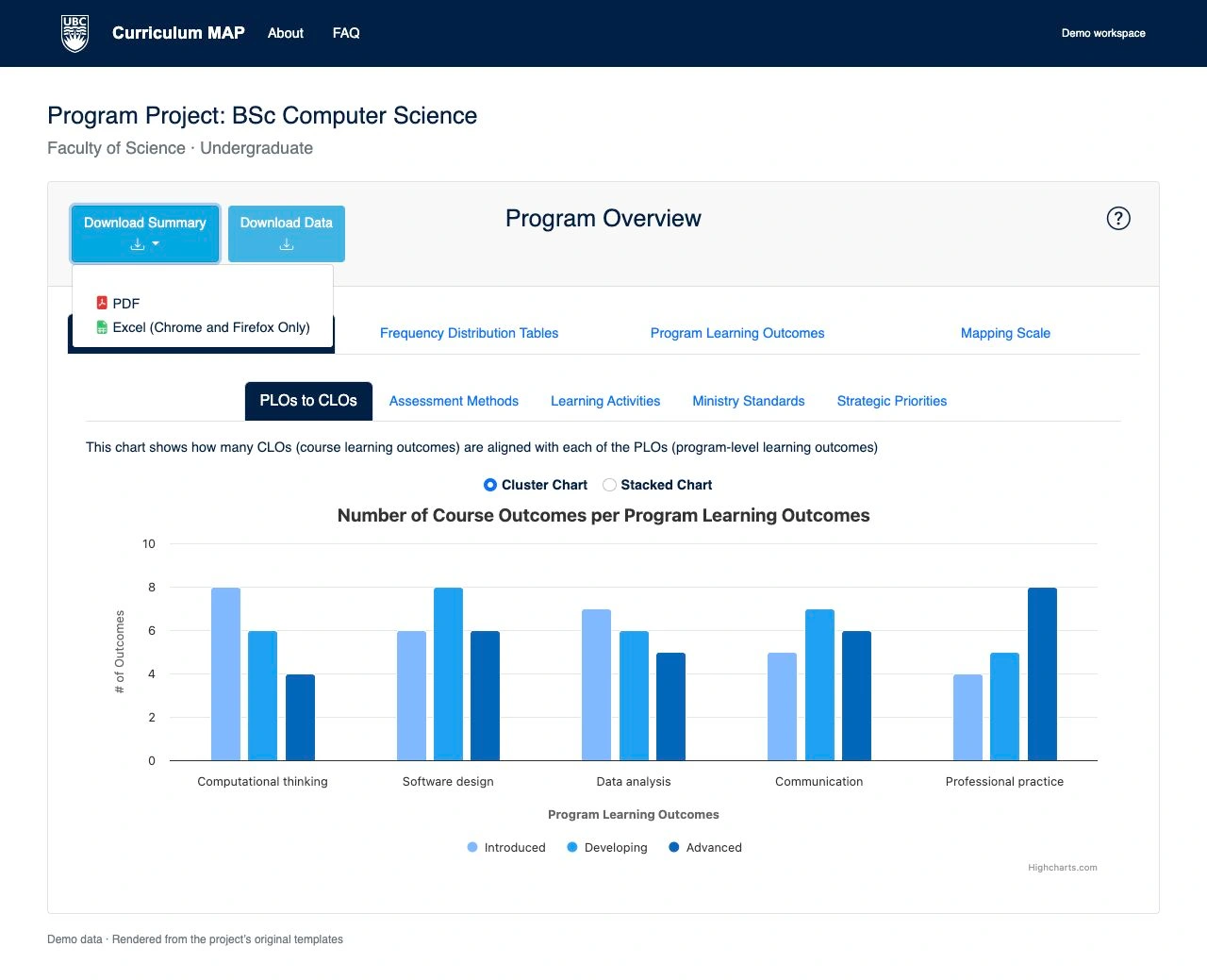The width and height of the screenshot is (1207, 980).
Task: Switch to the Mapping Scale tab
Action: 1005,333
